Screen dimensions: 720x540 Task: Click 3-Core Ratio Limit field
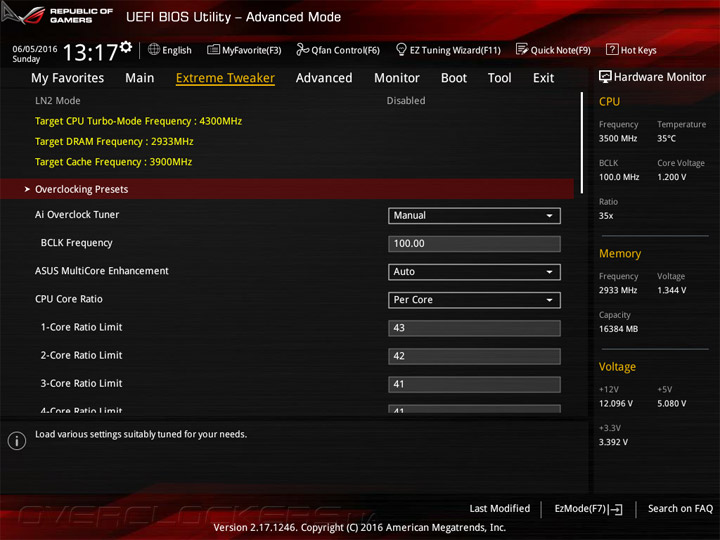pyautogui.click(x=474, y=384)
